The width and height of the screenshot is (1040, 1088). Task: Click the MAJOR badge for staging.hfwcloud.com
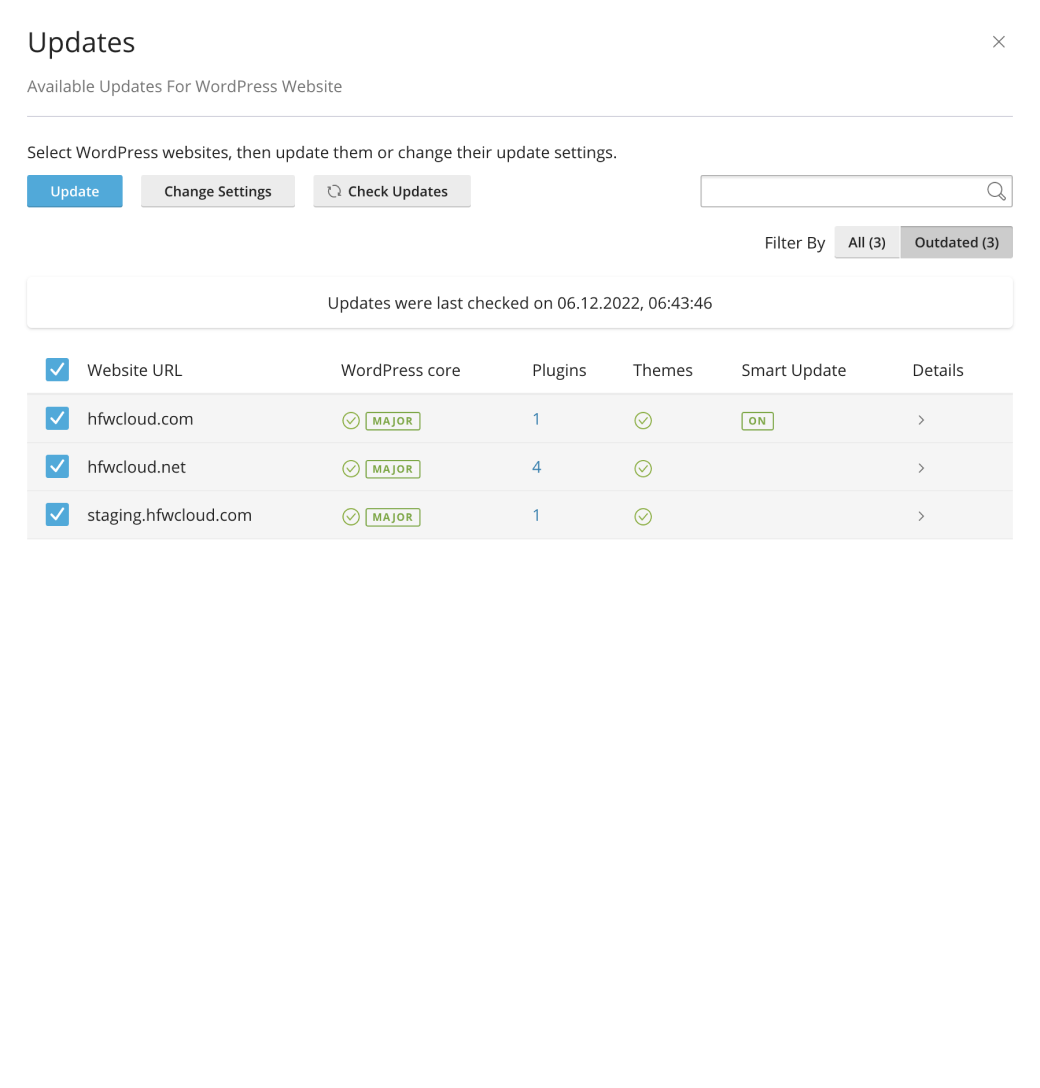[392, 516]
